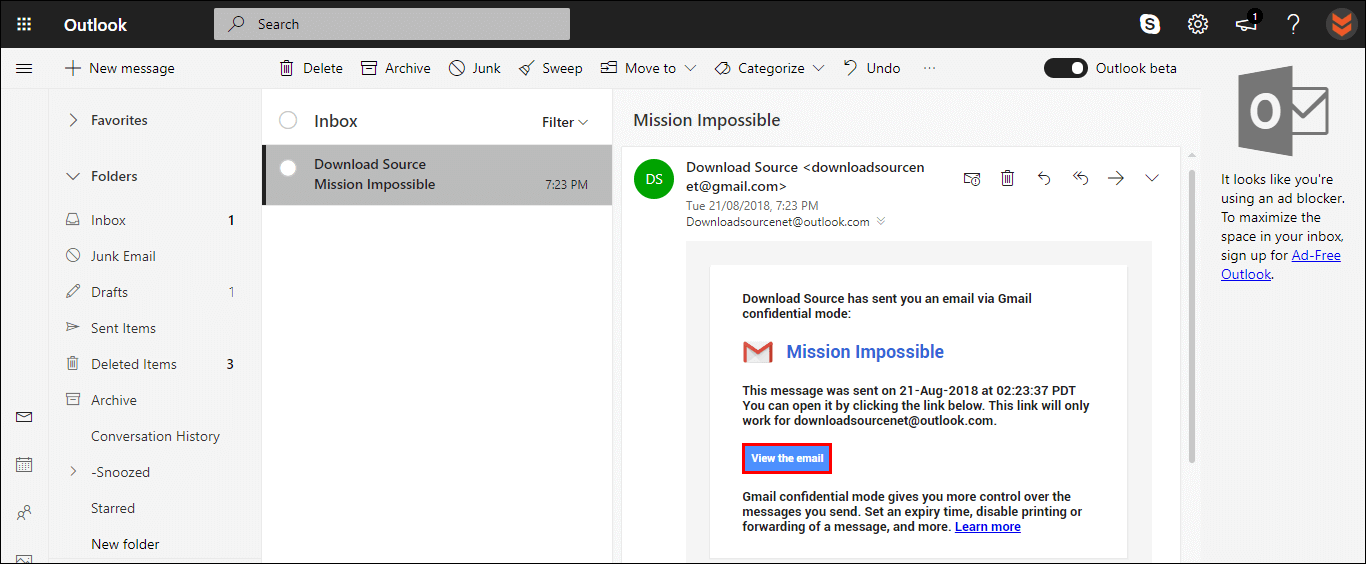Viewport: 1366px width, 564px height.
Task: Click the Forward arrow icon
Action: click(1116, 178)
